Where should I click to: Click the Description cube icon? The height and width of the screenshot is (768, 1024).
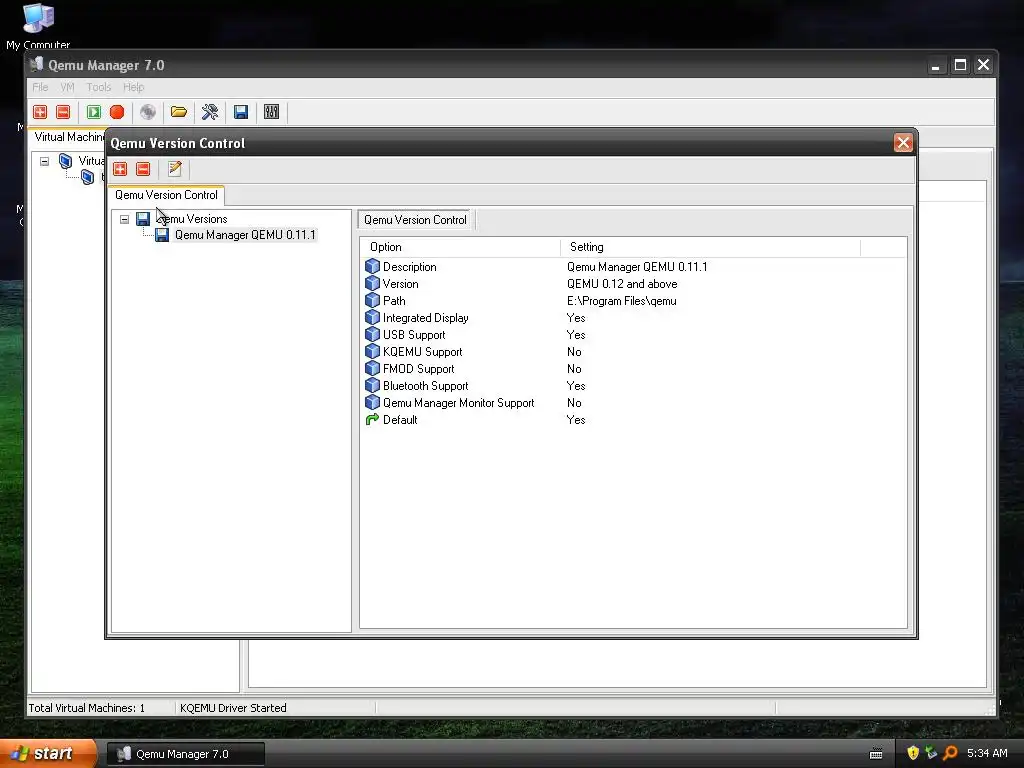(x=372, y=266)
